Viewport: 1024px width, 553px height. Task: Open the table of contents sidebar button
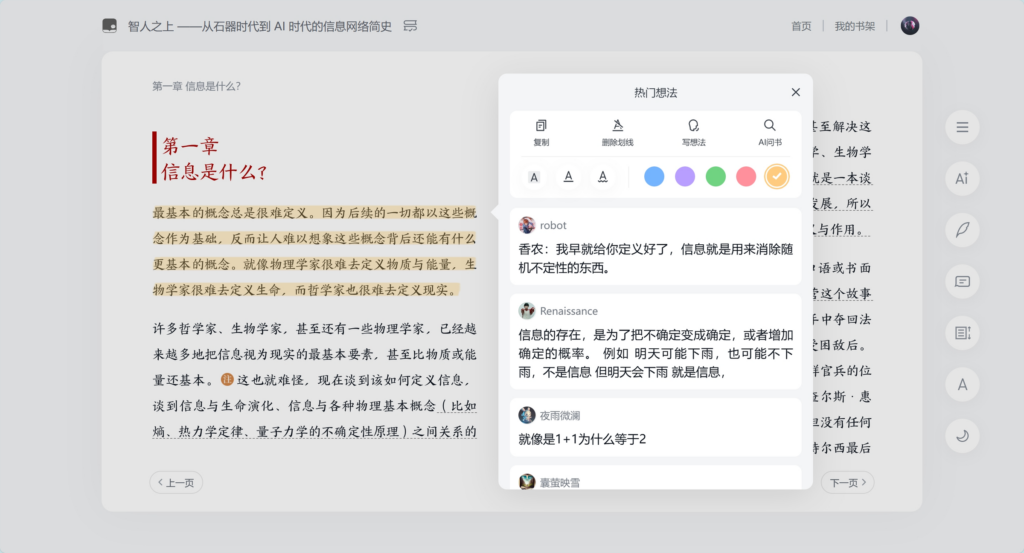point(962,127)
